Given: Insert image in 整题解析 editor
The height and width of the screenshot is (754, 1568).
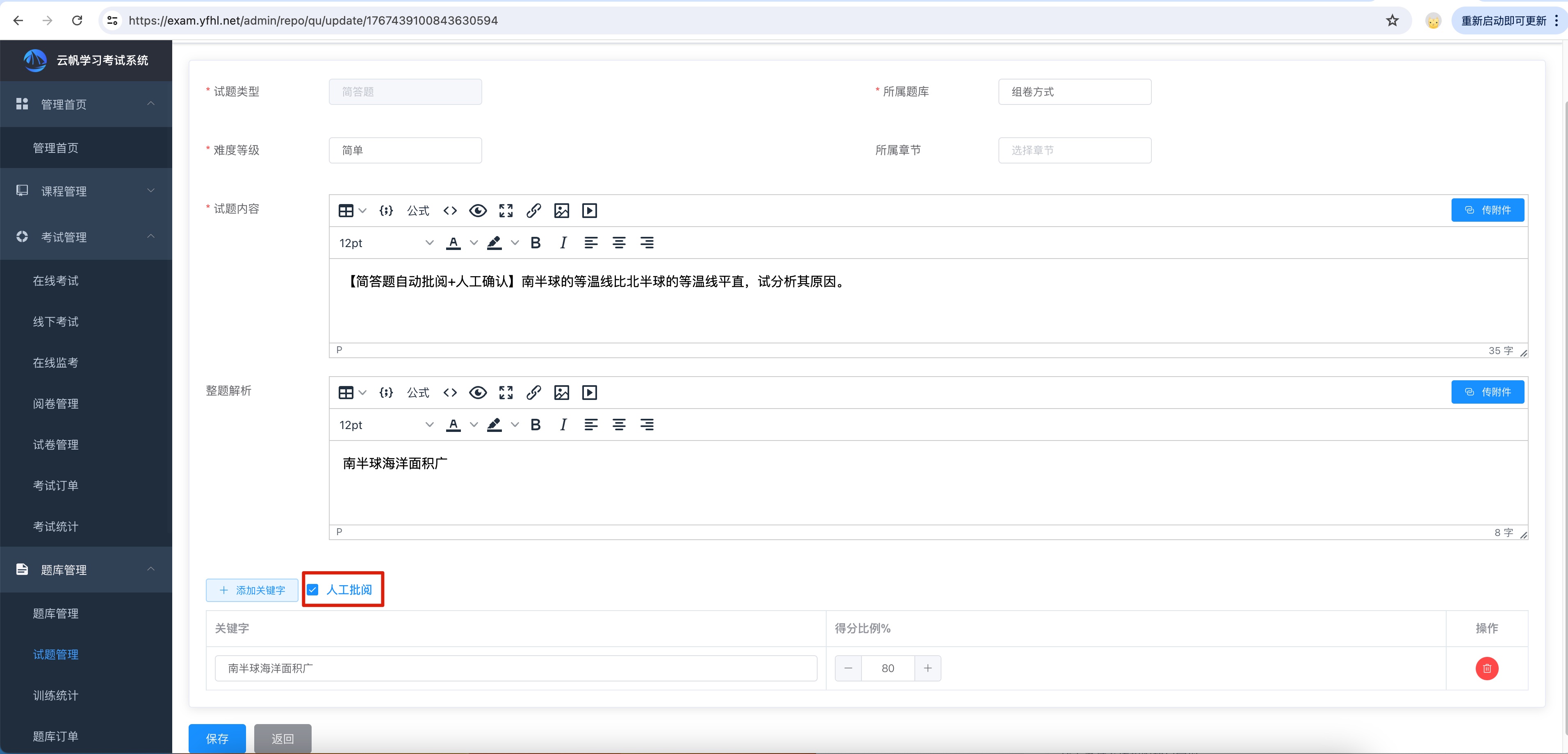Looking at the screenshot, I should coord(562,393).
